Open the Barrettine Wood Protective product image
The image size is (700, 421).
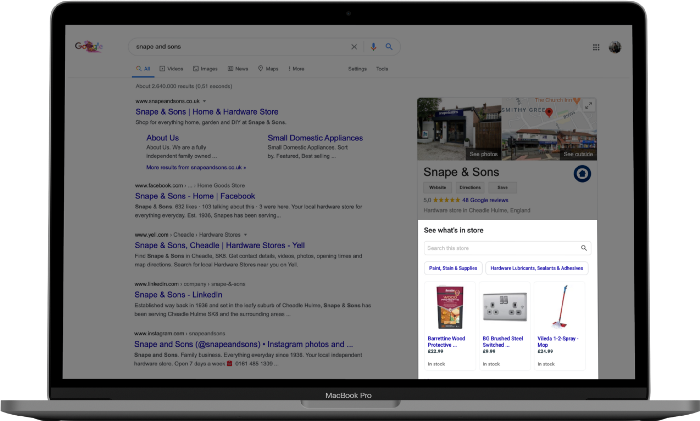[x=450, y=308]
